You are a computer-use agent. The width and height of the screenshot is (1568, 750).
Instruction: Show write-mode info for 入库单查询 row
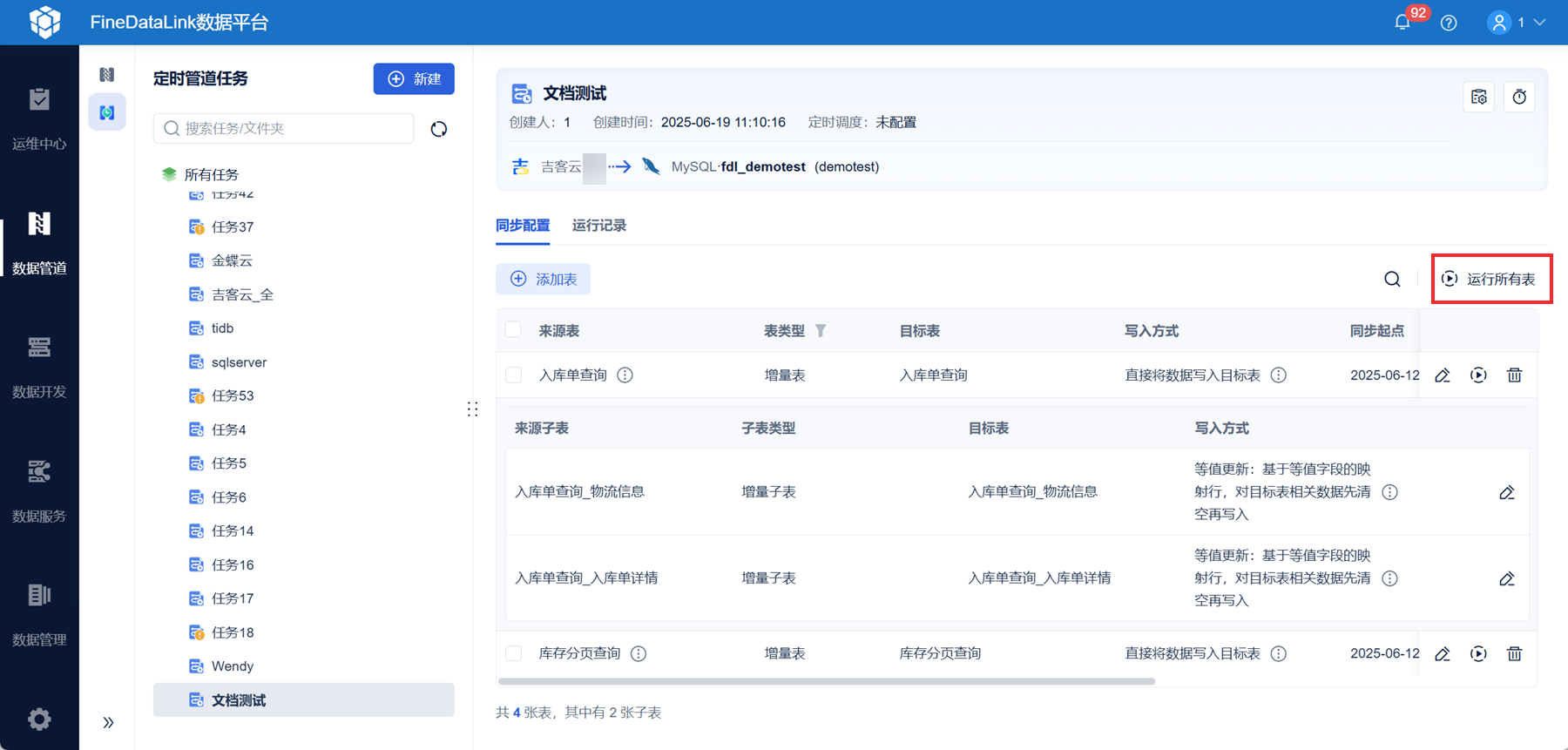(x=1278, y=375)
